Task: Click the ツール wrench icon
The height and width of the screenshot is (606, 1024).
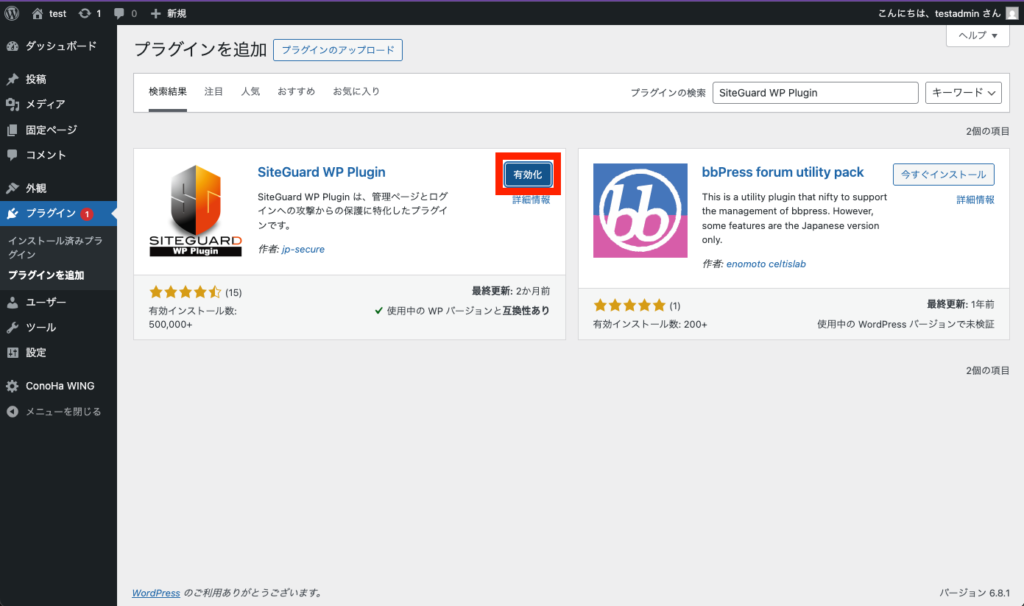Action: click(x=12, y=327)
